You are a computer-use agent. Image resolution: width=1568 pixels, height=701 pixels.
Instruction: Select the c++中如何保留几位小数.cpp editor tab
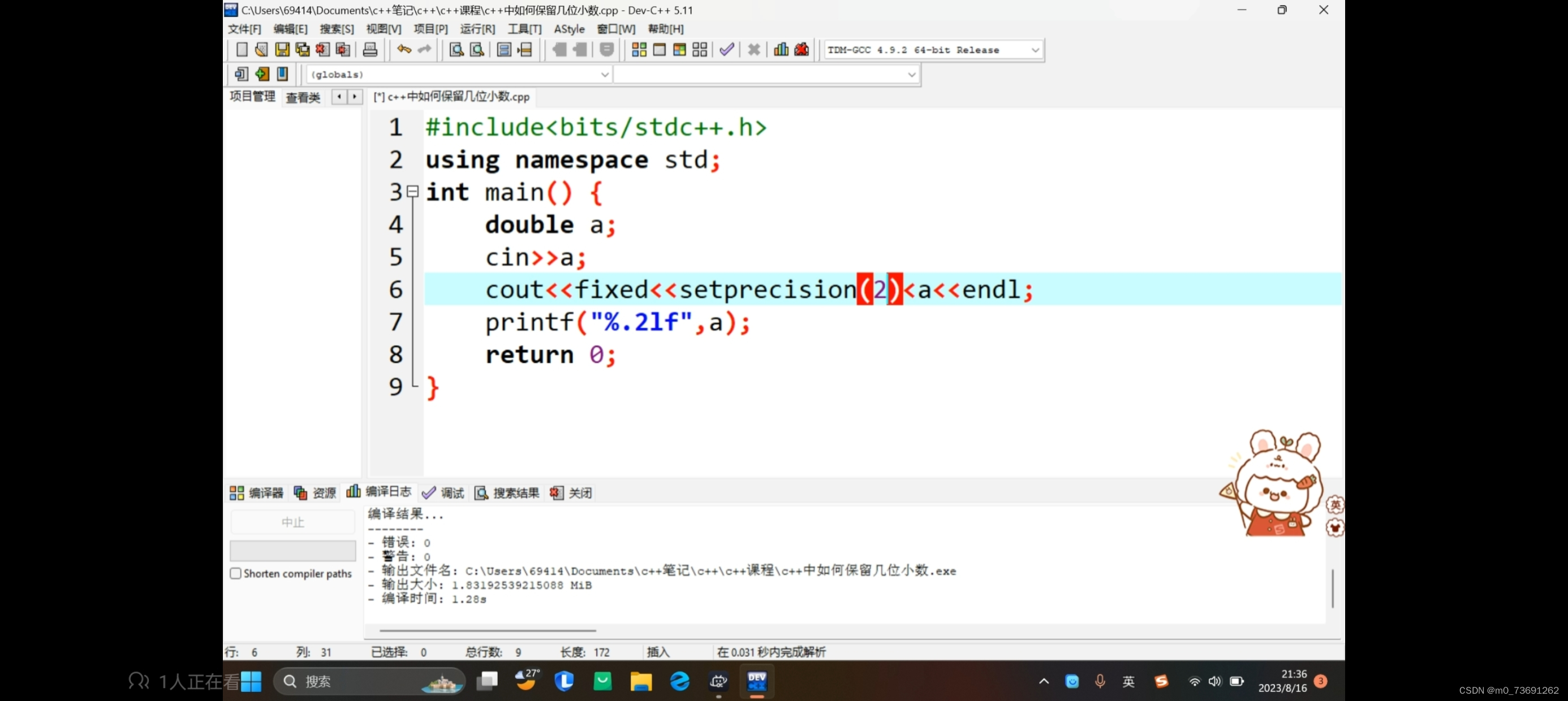[451, 97]
